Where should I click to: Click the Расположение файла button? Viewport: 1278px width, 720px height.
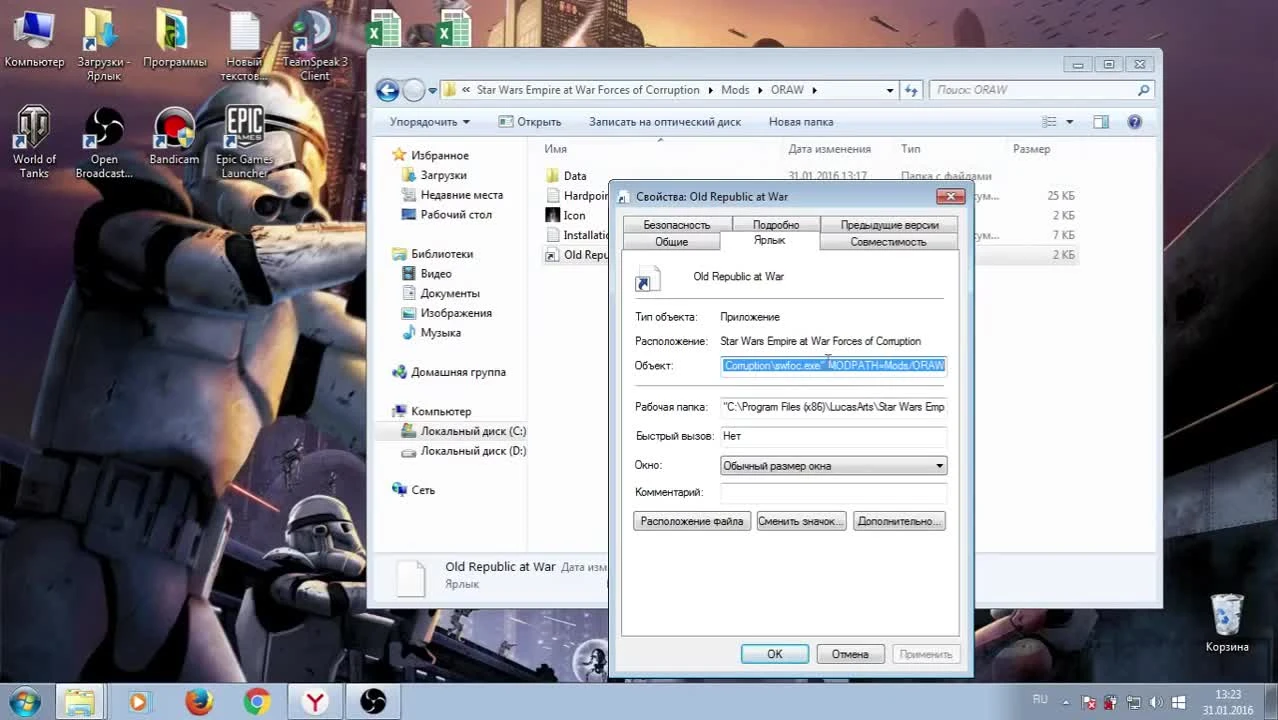692,521
